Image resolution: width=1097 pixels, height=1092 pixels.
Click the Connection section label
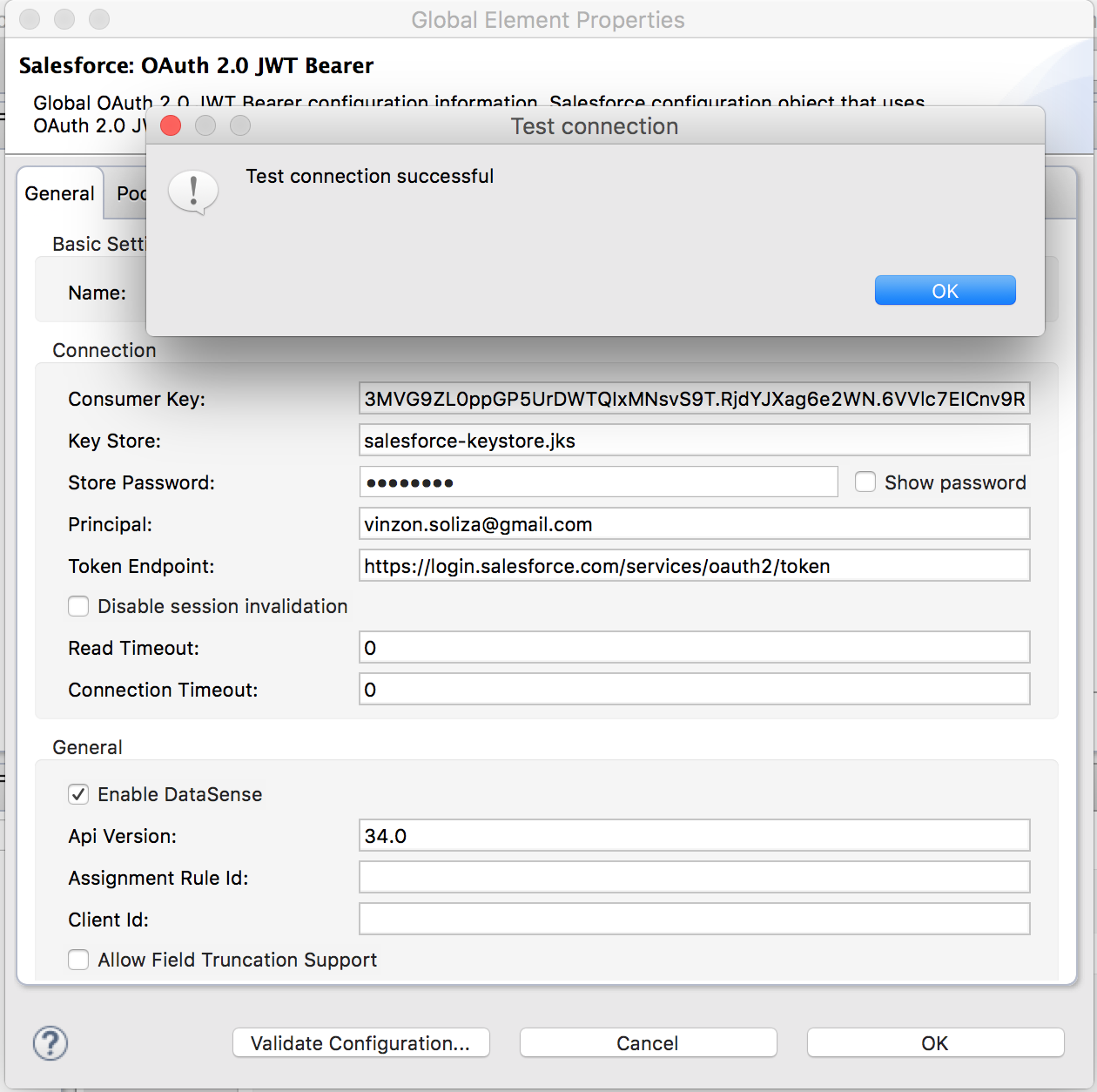[104, 350]
